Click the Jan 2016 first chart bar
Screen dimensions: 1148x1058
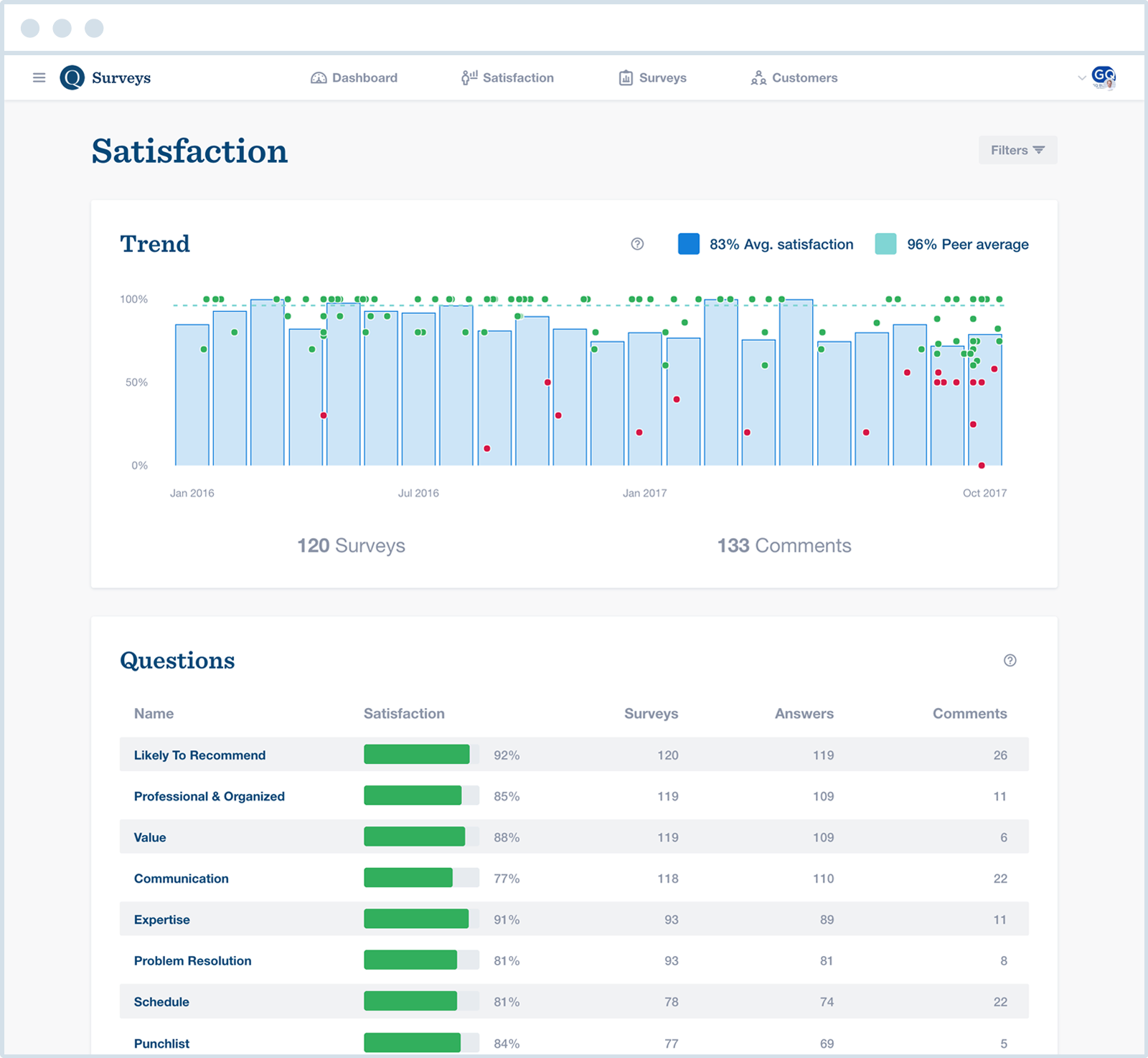click(x=192, y=395)
